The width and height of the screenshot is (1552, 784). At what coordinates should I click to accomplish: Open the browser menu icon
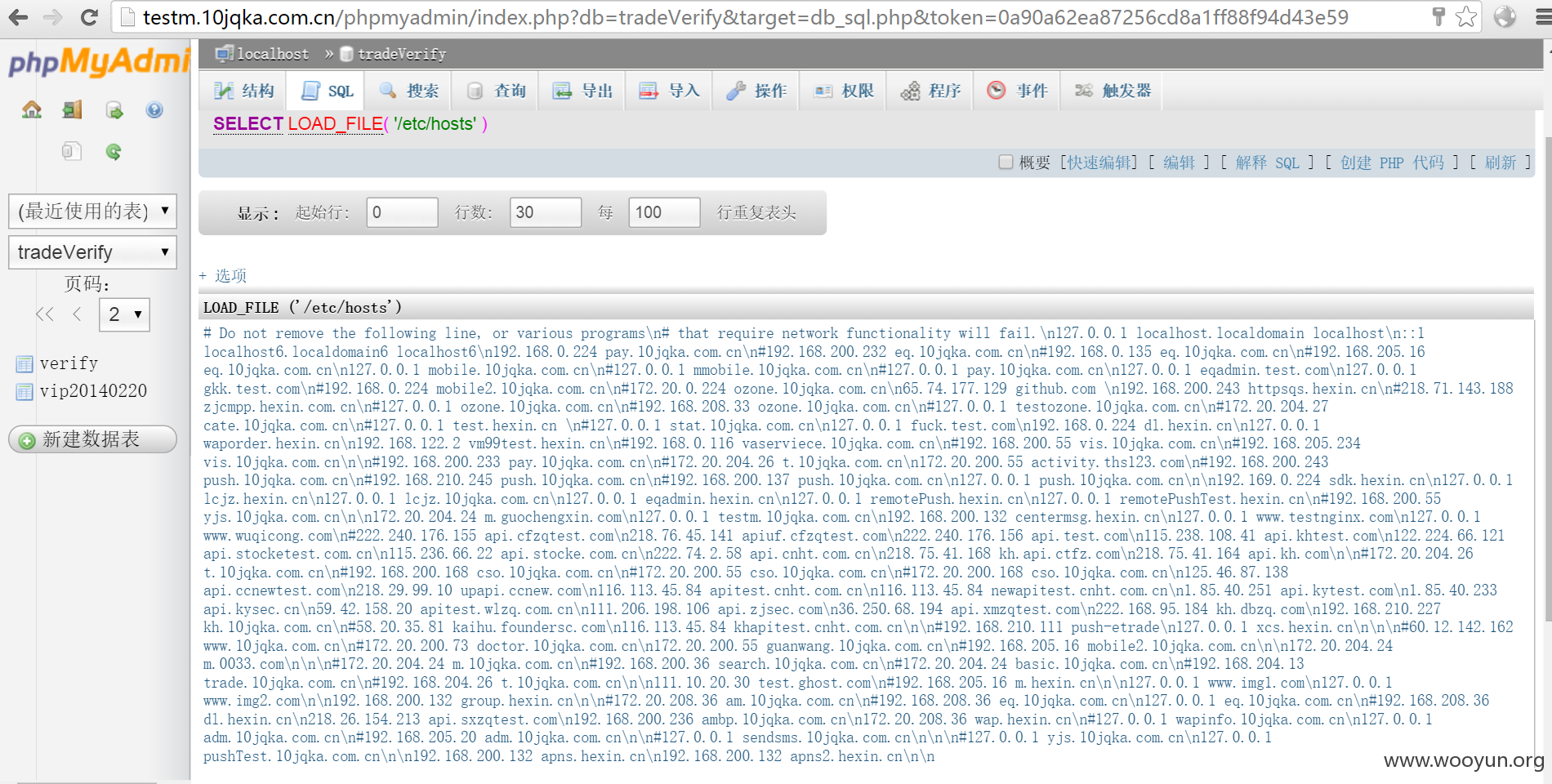[x=1542, y=16]
